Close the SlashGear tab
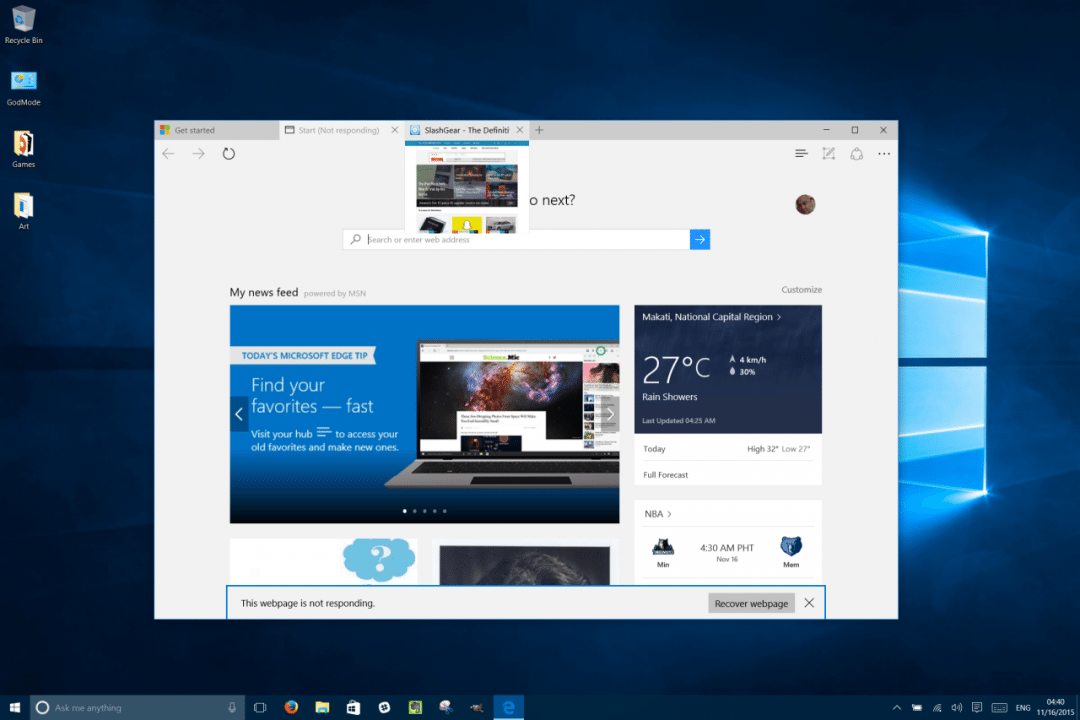The width and height of the screenshot is (1080, 720). point(520,130)
